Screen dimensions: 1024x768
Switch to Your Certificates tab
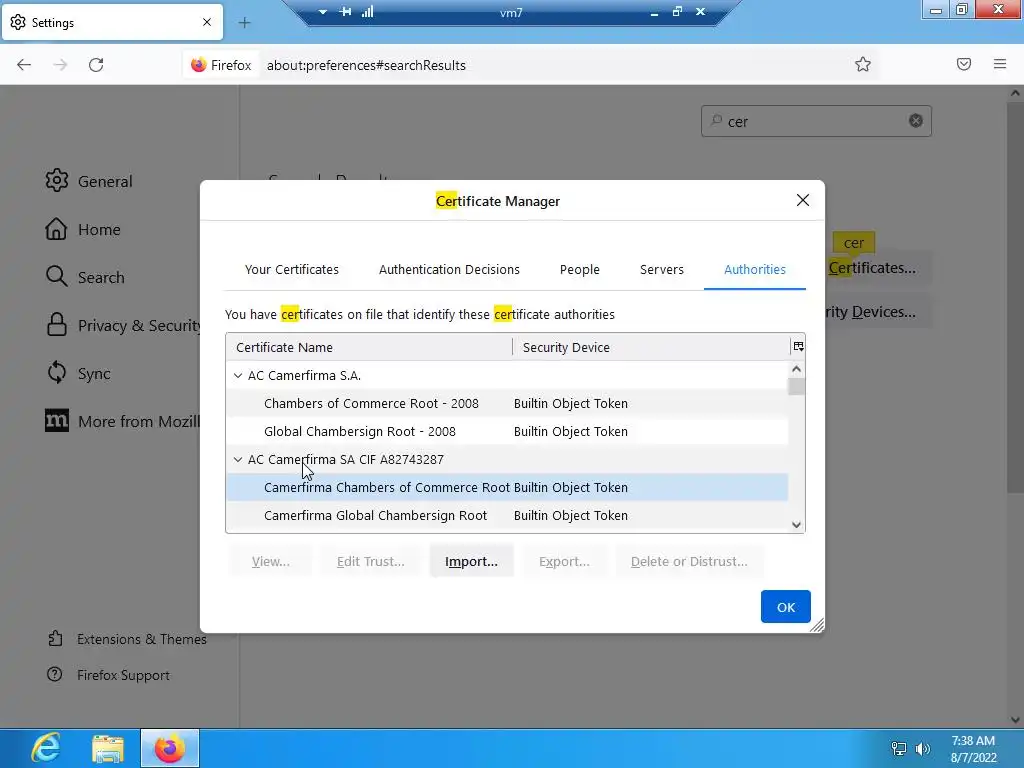pyautogui.click(x=291, y=269)
